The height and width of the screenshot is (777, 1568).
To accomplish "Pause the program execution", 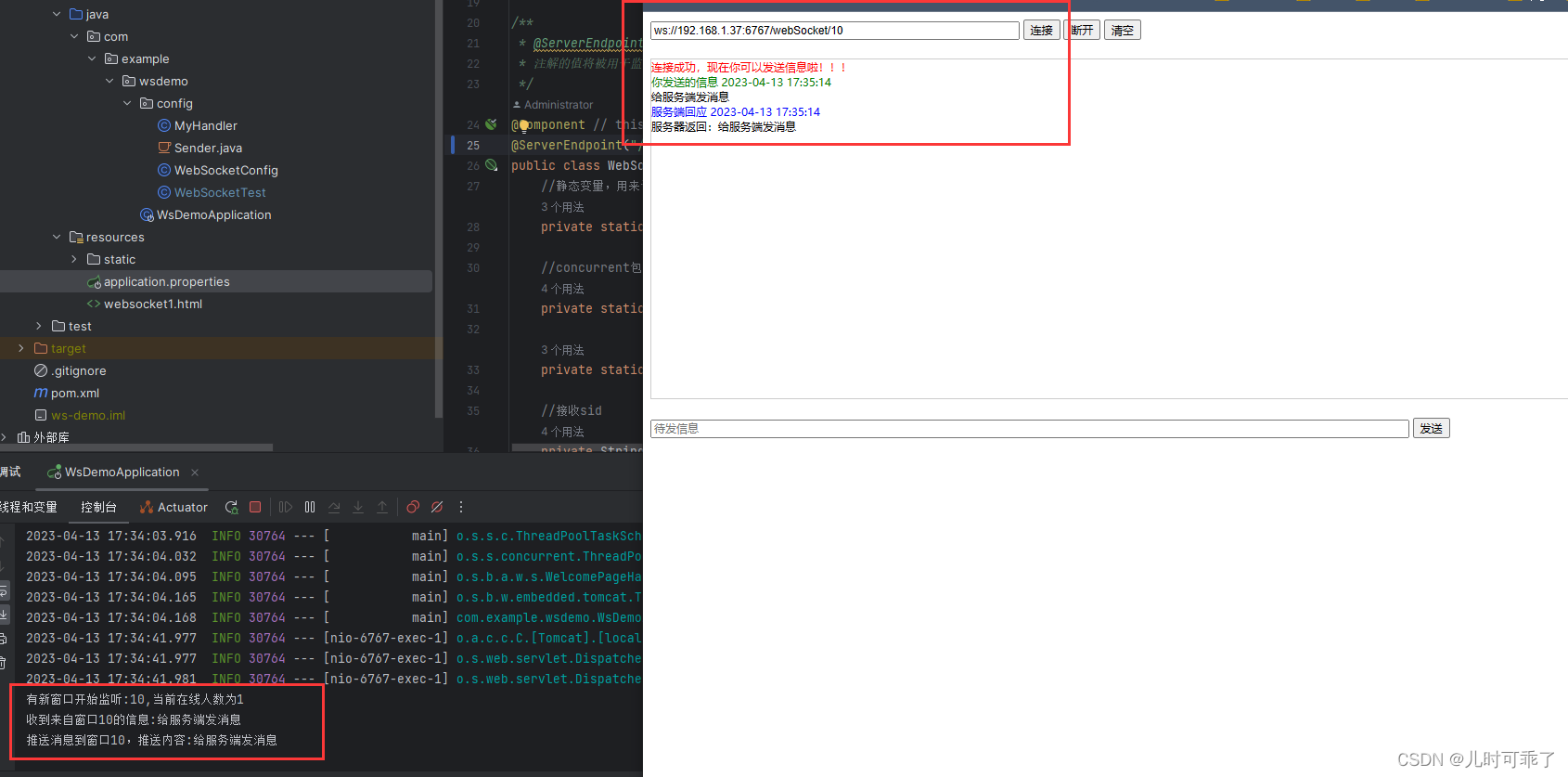I will pyautogui.click(x=310, y=507).
